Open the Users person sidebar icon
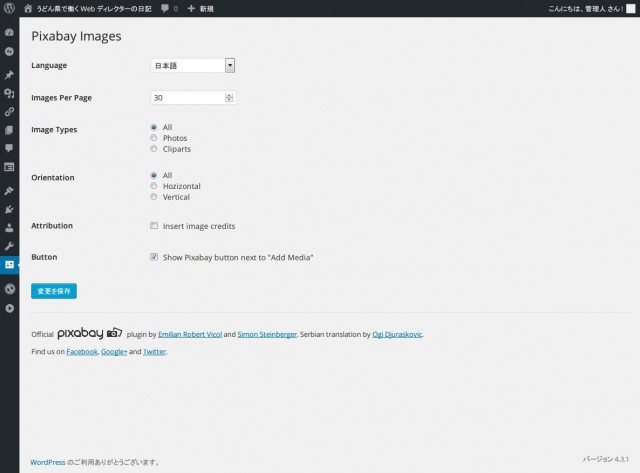 (9, 228)
